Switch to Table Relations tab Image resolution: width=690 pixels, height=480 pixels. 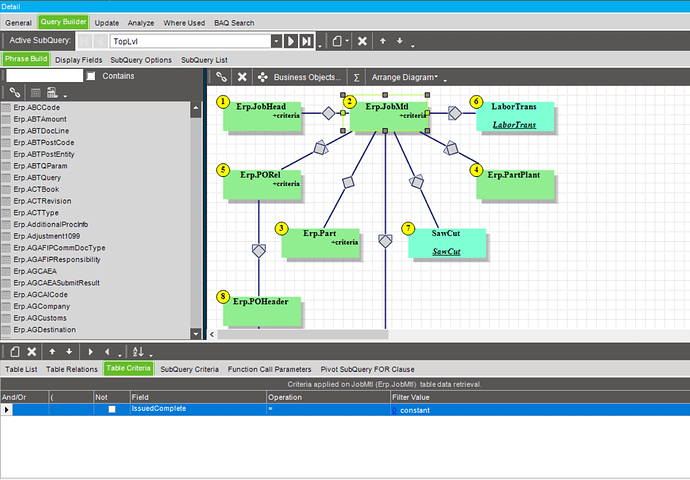pyautogui.click(x=72, y=369)
